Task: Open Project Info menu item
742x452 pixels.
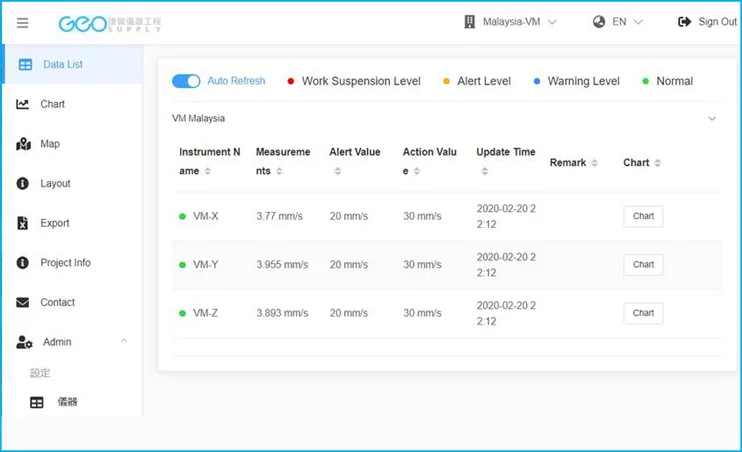Action: [x=65, y=263]
